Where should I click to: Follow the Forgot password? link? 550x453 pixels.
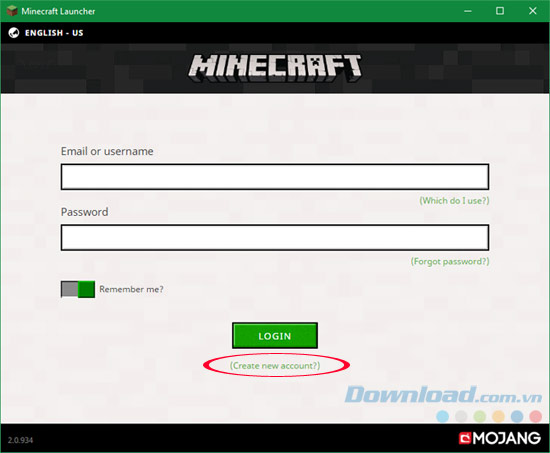[450, 261]
